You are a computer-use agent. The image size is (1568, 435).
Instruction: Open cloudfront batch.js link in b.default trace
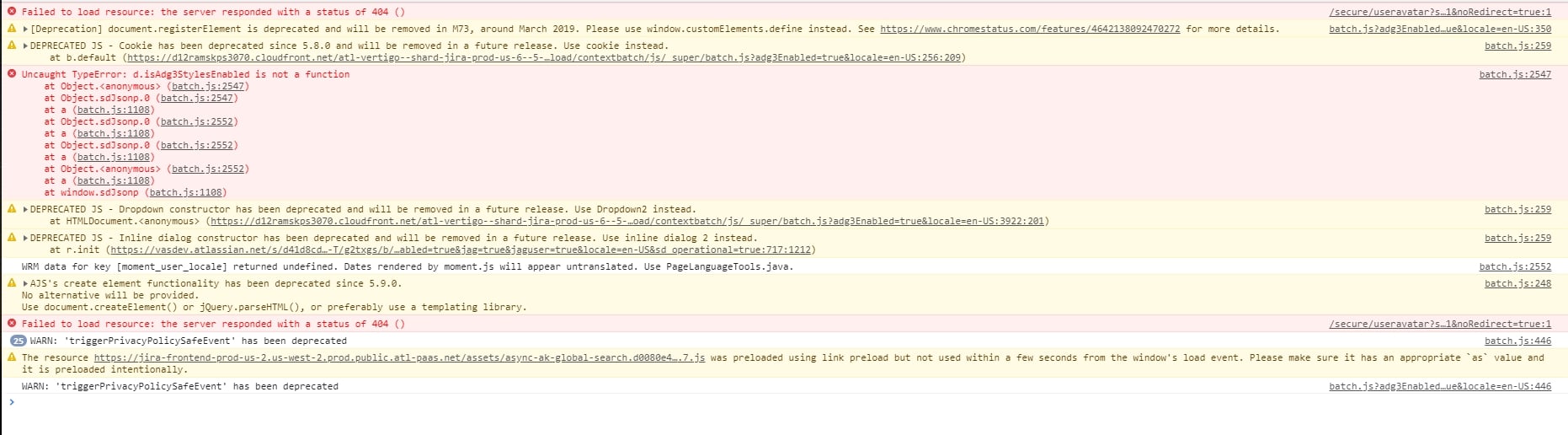[544, 57]
